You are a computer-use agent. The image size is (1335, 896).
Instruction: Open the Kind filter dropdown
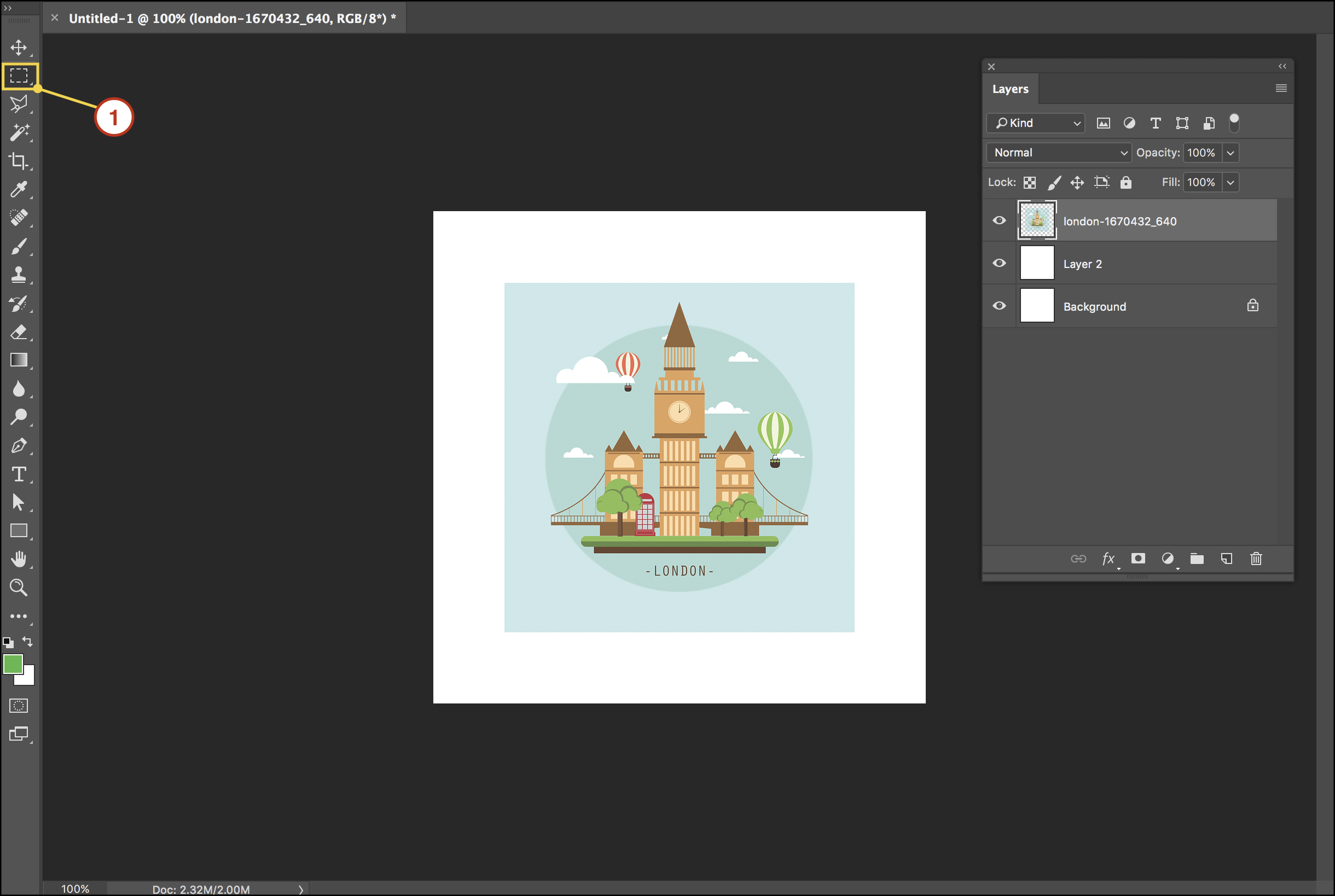[x=1035, y=123]
